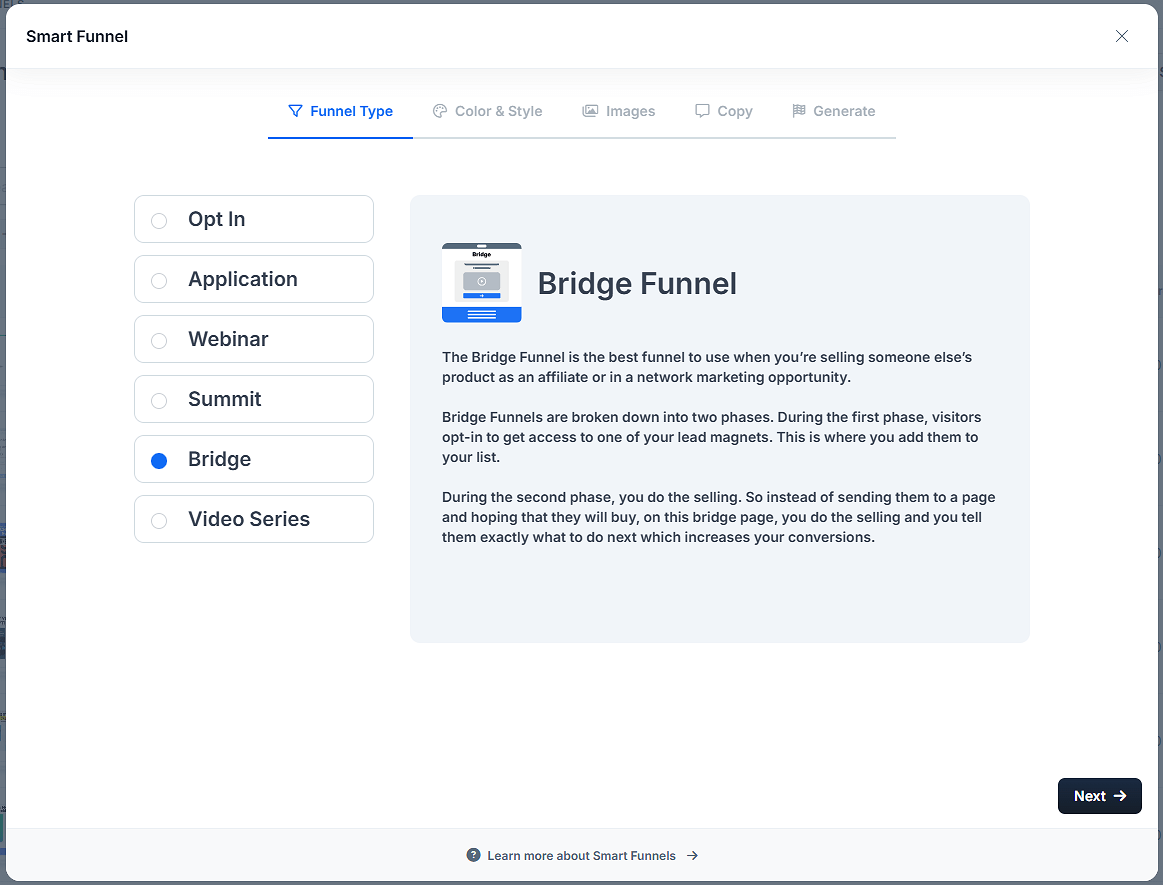The width and height of the screenshot is (1163, 885).
Task: Click the funnel icon in Funnel Type tab
Action: pos(295,111)
